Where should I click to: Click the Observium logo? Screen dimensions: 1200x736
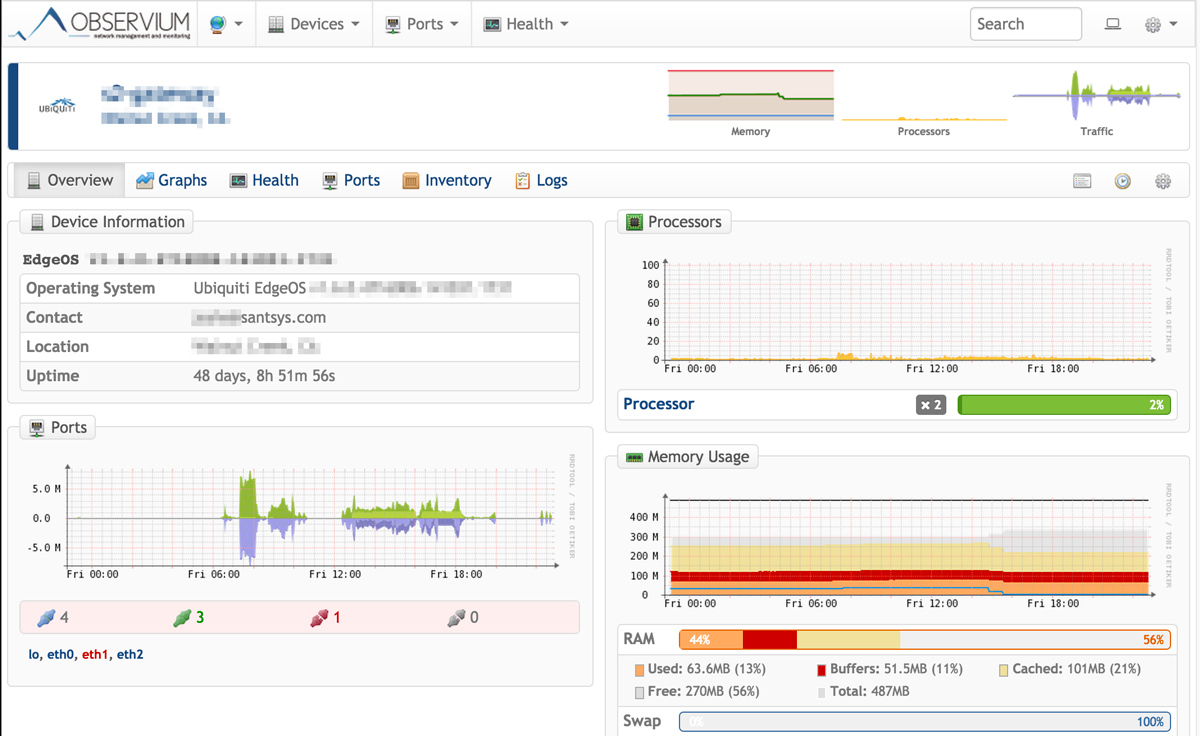pos(100,24)
